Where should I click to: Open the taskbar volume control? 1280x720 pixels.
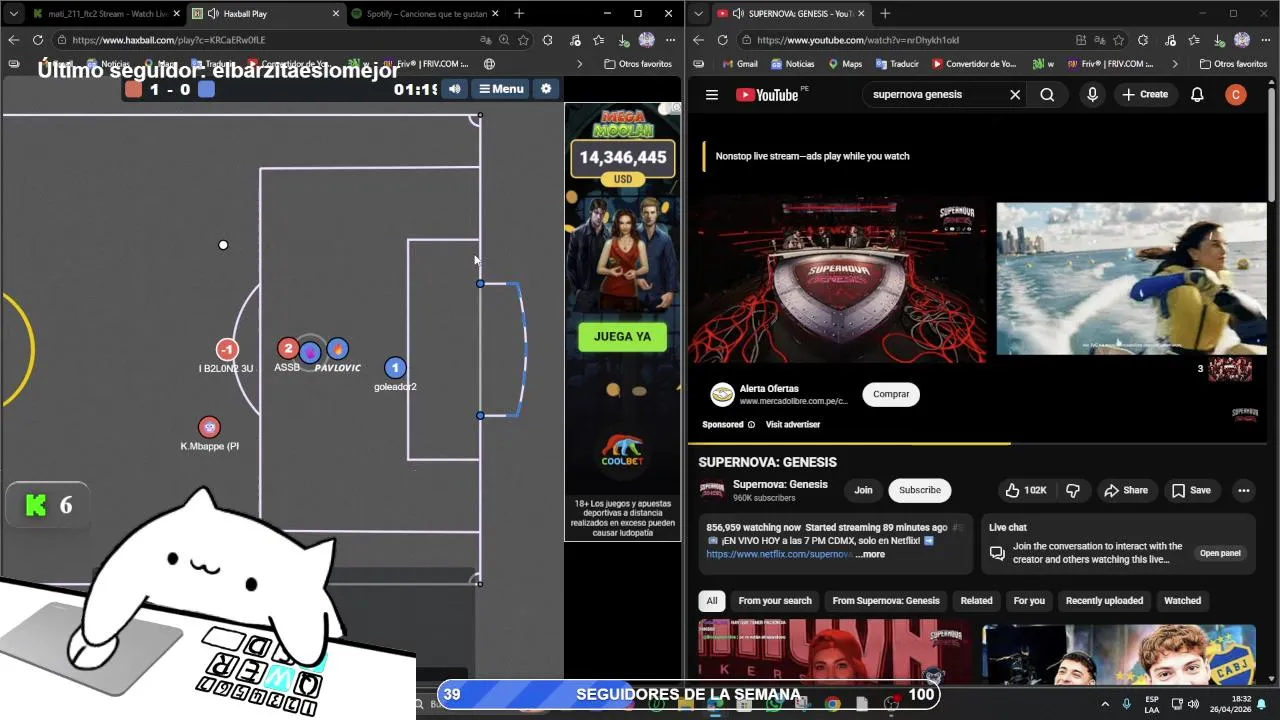pyautogui.click(x=1193, y=704)
